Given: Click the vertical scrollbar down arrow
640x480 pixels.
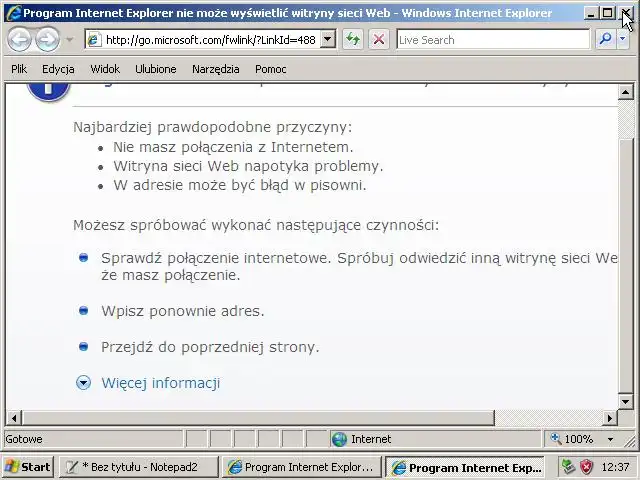Looking at the screenshot, I should [x=625, y=401].
